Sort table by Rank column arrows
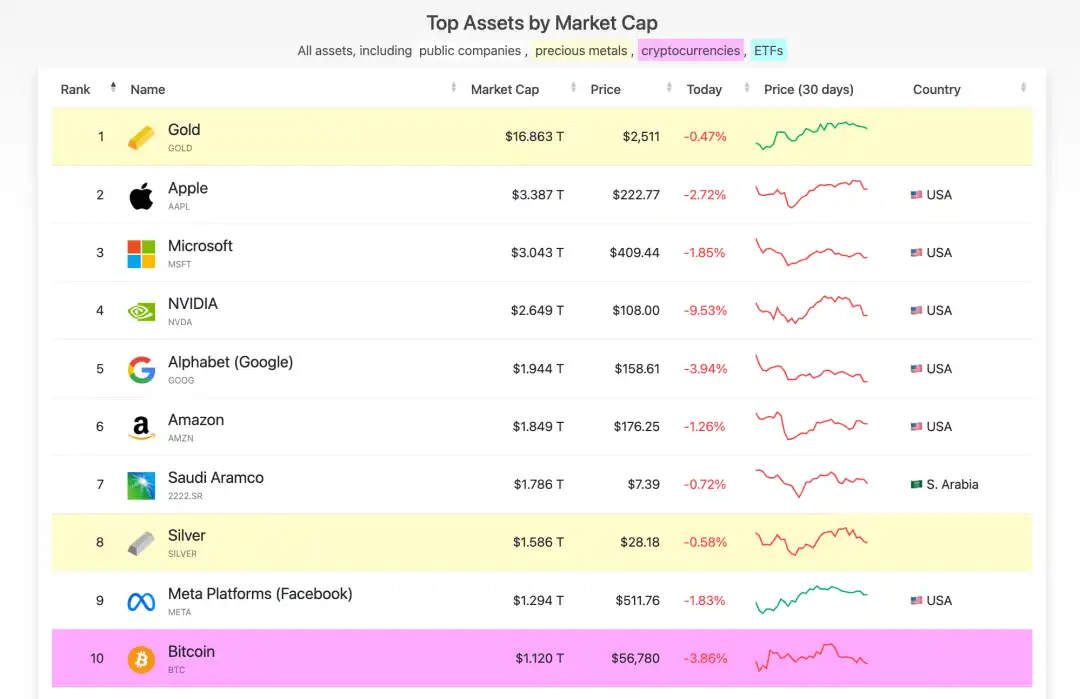Screen dimensions: 1080x699 pos(113,88)
